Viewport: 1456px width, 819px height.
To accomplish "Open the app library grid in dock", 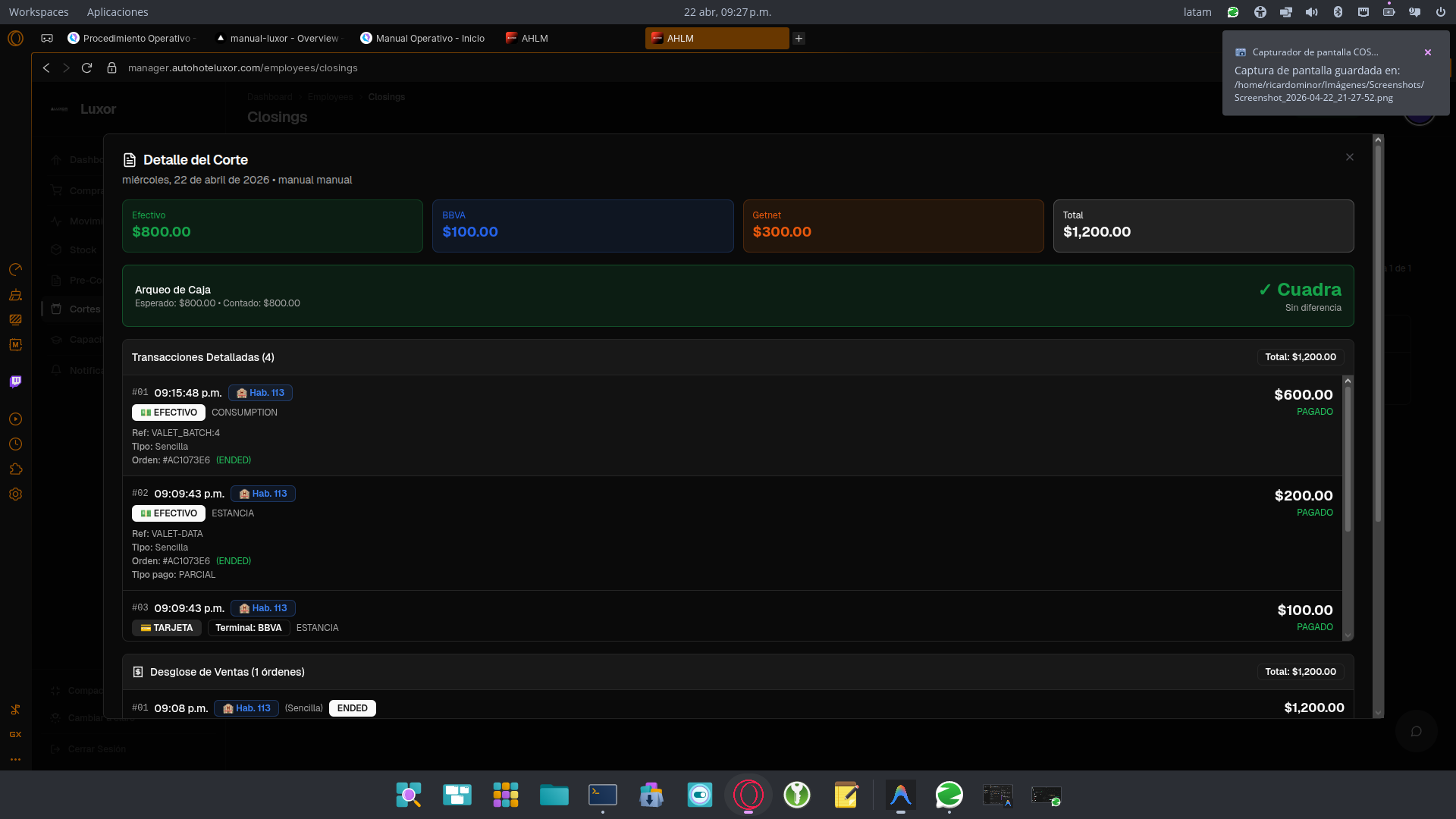I will (506, 795).
